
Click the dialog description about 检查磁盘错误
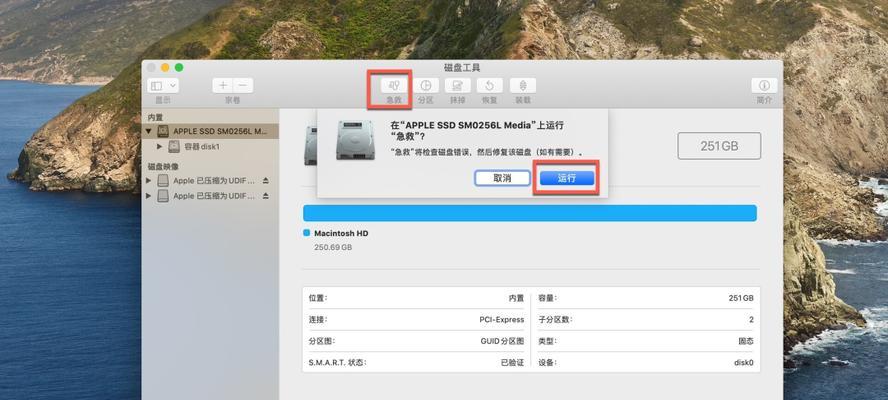click(486, 152)
